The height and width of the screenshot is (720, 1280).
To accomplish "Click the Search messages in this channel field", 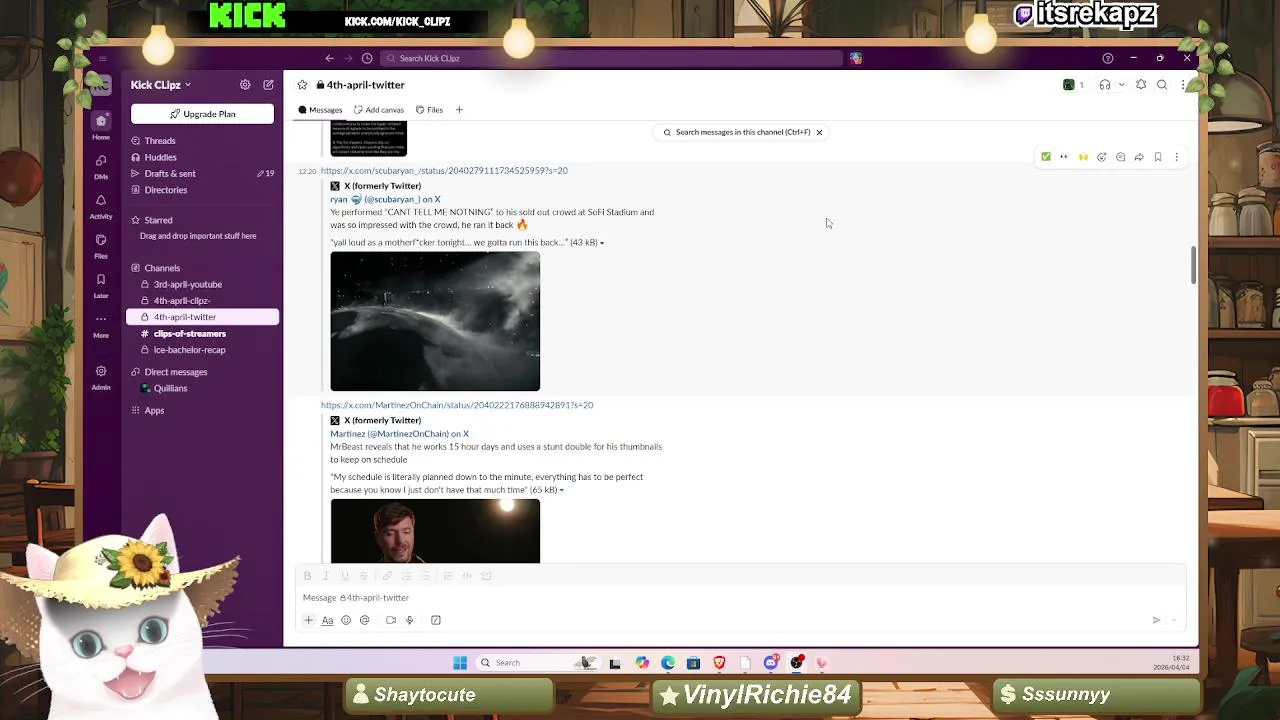I will (742, 132).
